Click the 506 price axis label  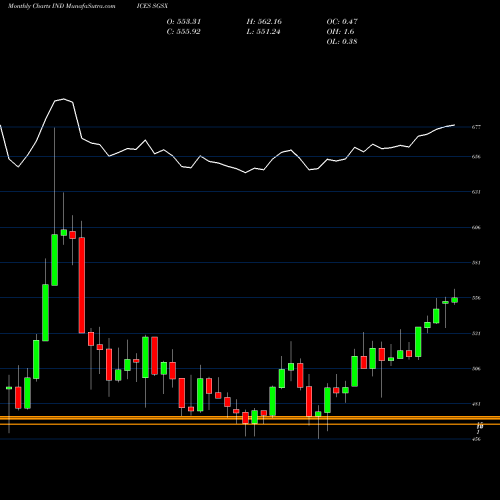pos(476,369)
